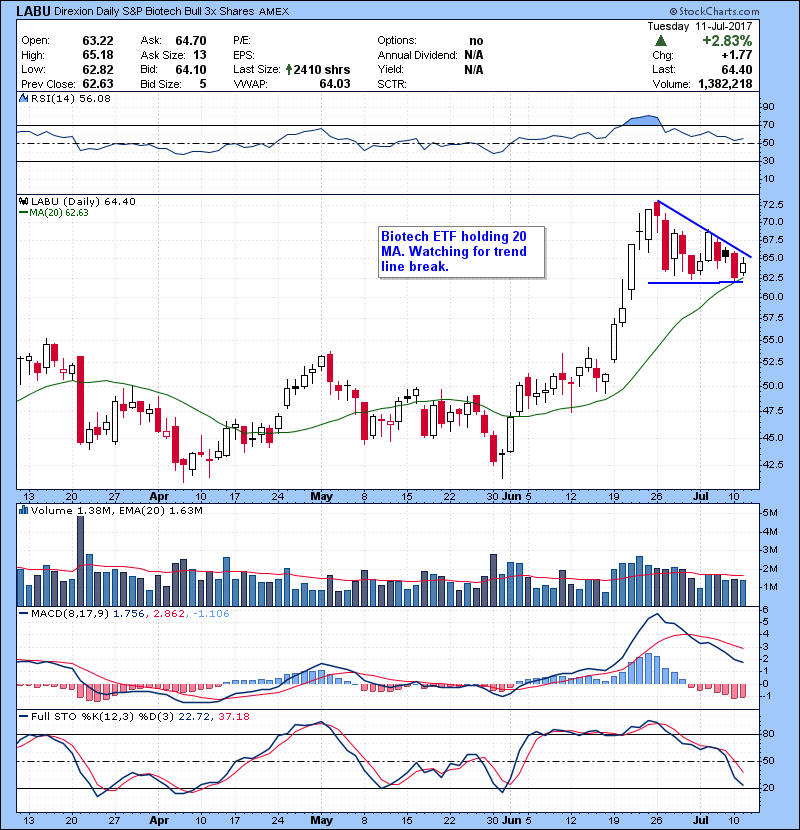The image size is (800, 830).
Task: Click the +2.83% percent change value
Action: coord(727,41)
